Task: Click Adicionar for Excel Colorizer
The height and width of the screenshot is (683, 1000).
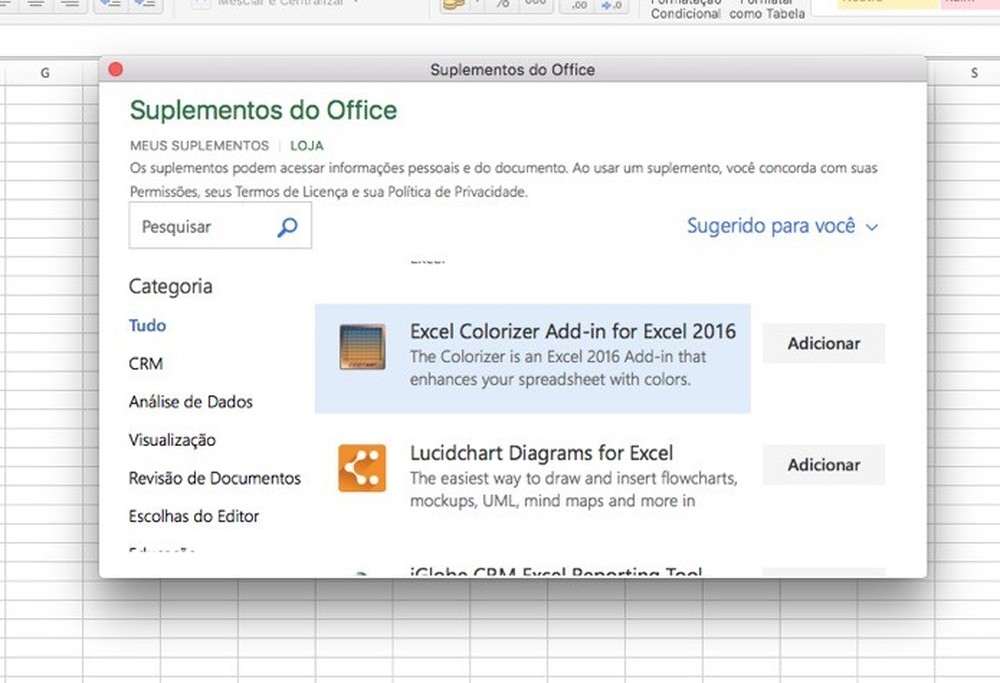Action: coord(823,343)
